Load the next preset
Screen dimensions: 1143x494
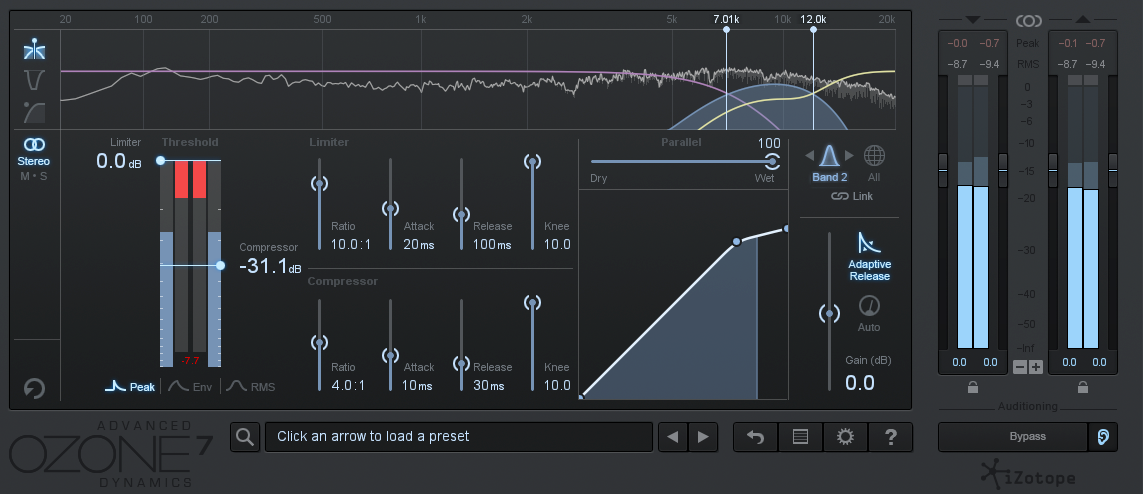(703, 436)
